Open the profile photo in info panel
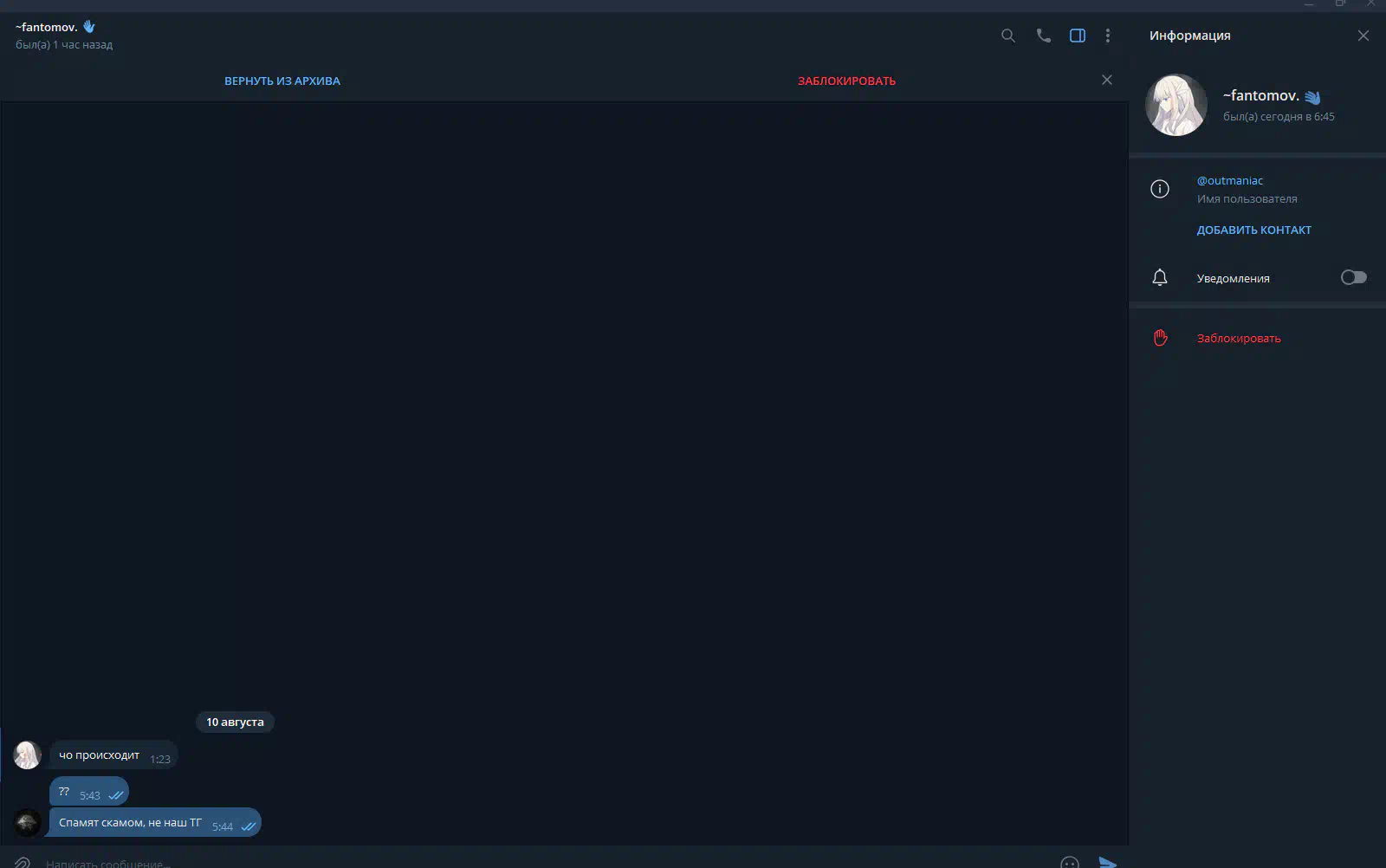 1176,105
